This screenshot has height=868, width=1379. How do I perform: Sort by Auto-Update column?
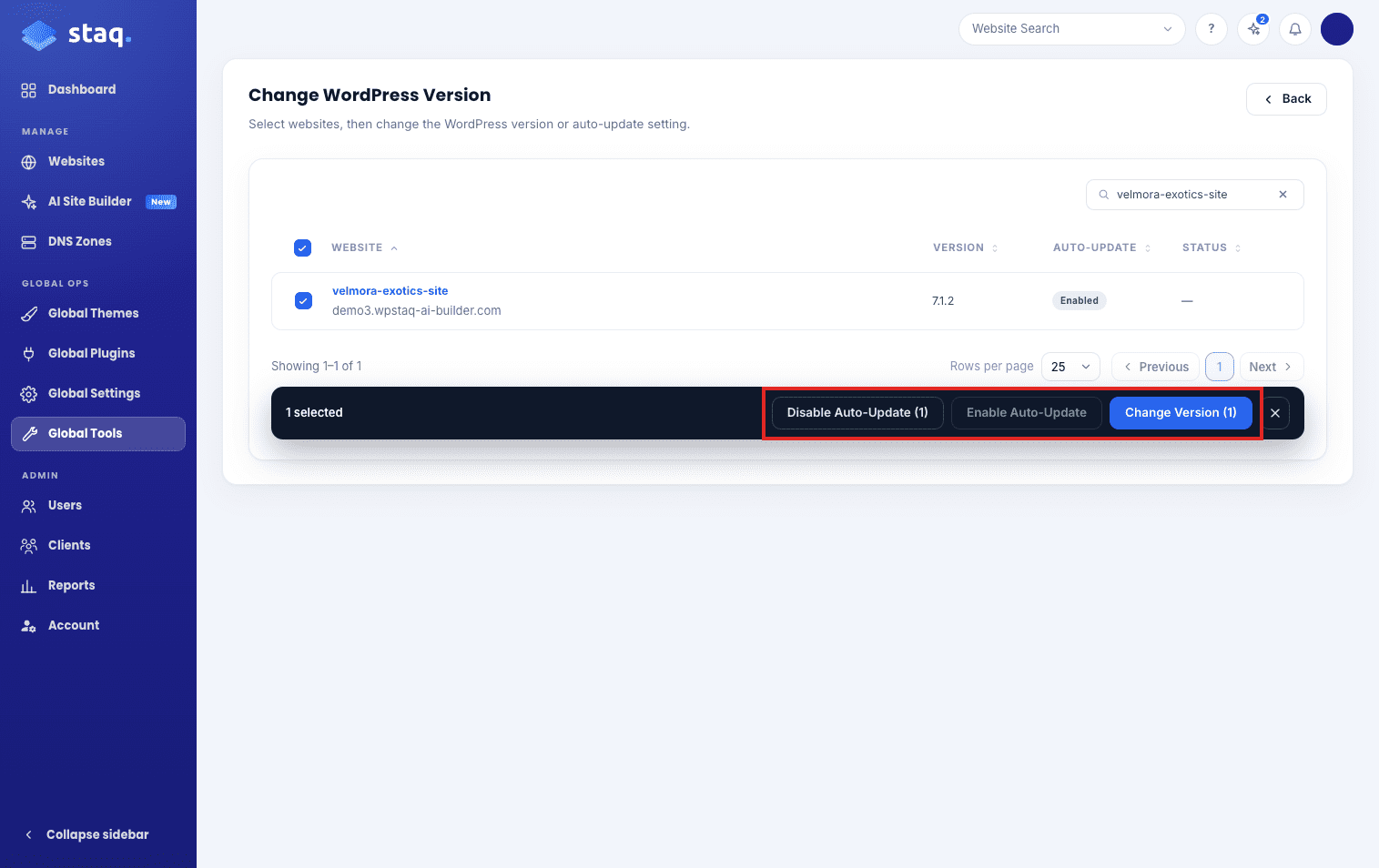pos(1101,247)
